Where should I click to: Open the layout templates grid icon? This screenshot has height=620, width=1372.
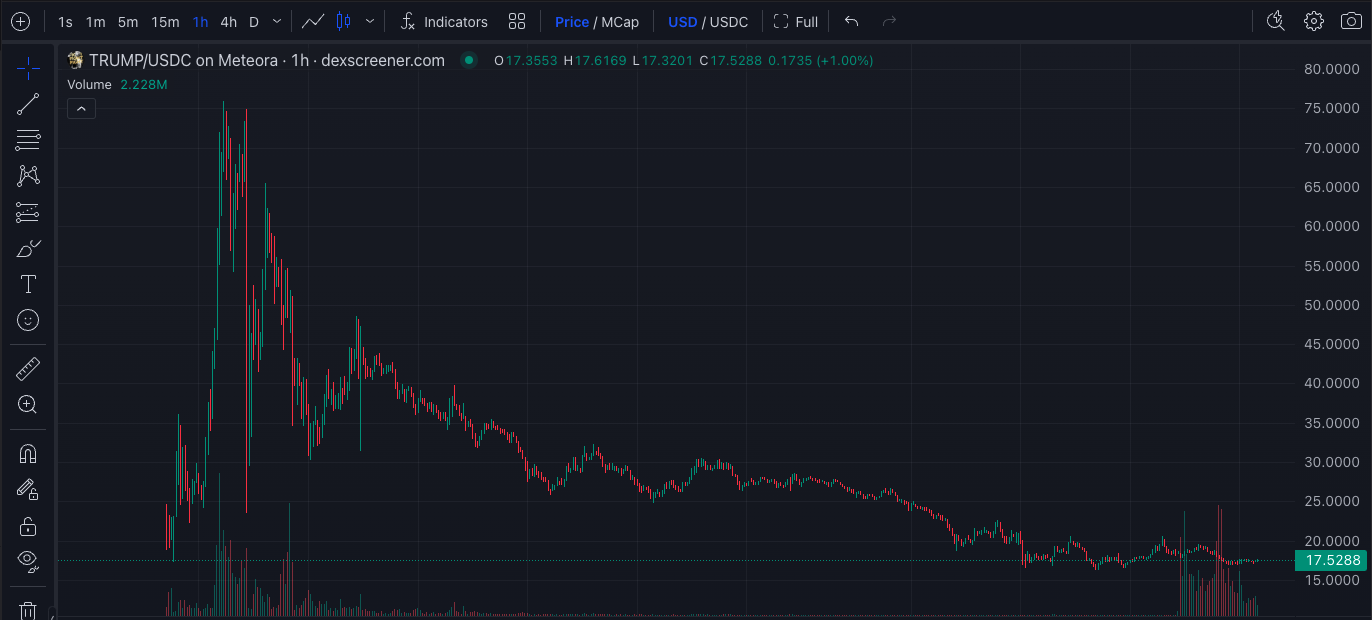pyautogui.click(x=517, y=21)
